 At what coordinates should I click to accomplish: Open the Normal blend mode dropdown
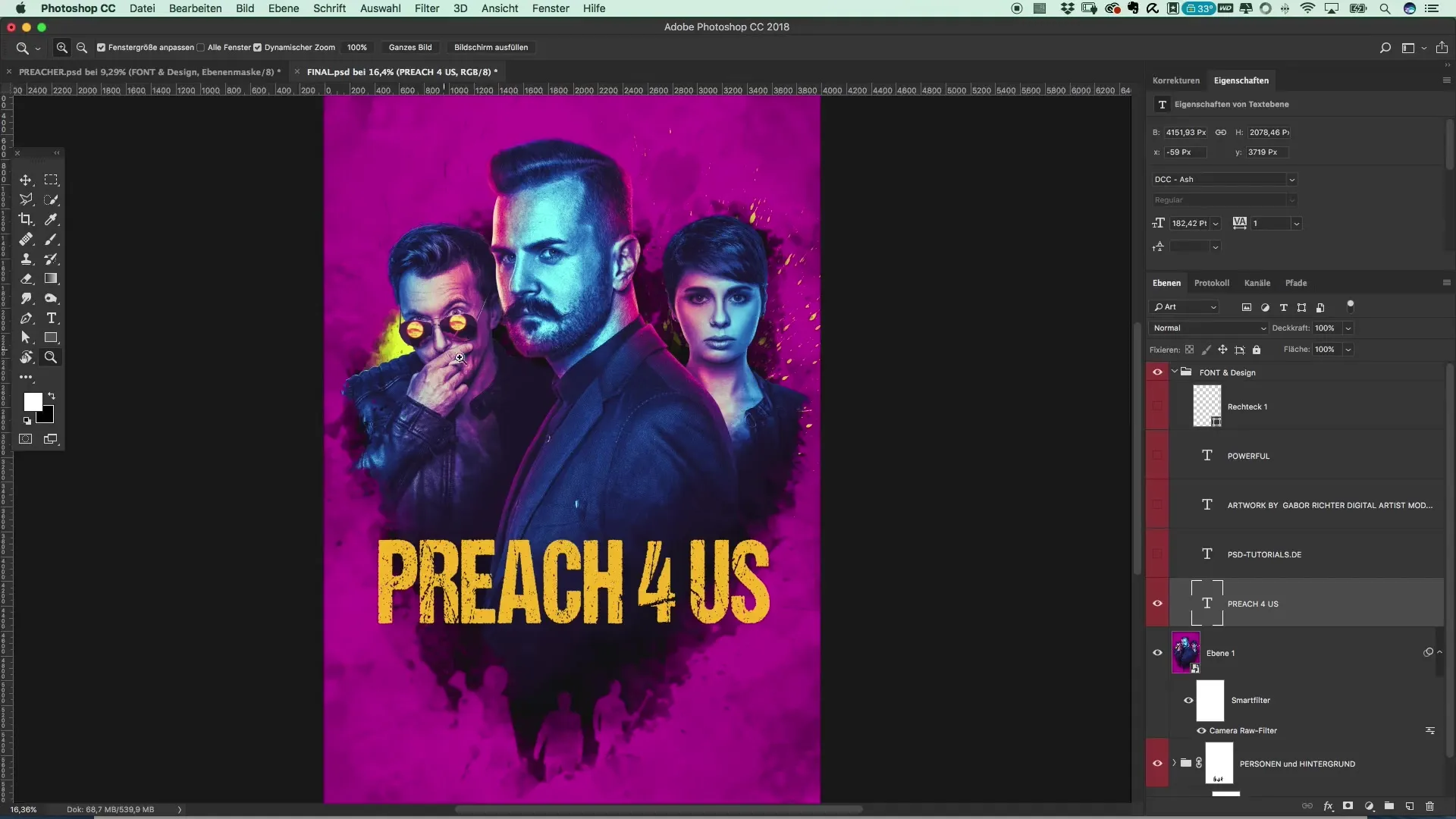point(1208,328)
